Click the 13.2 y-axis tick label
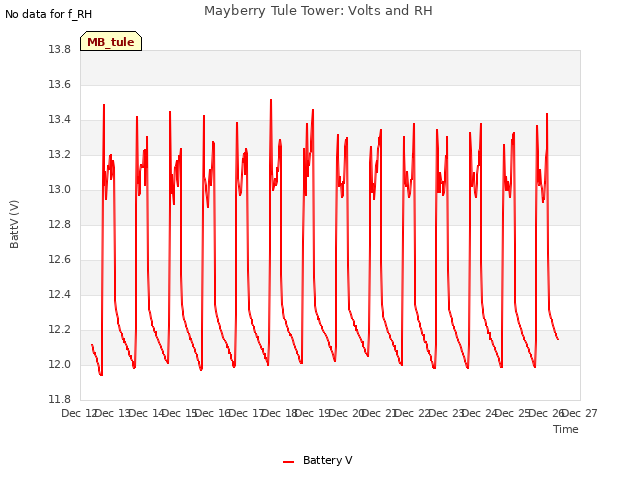 (x=60, y=155)
